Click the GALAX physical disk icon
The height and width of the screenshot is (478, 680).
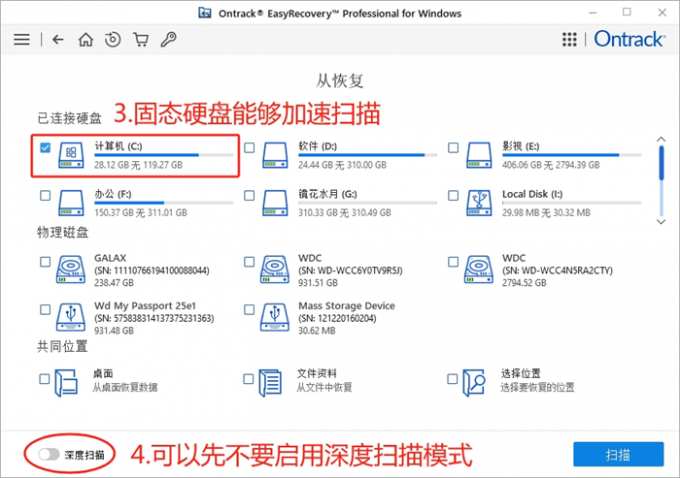pos(70,269)
